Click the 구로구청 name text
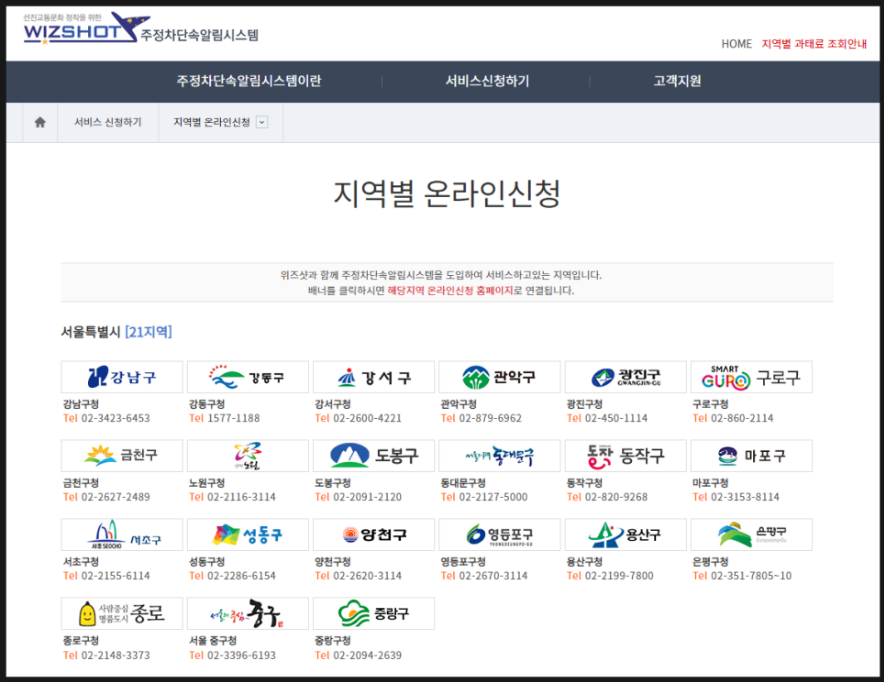Image resolution: width=884 pixels, height=682 pixels. [710, 404]
